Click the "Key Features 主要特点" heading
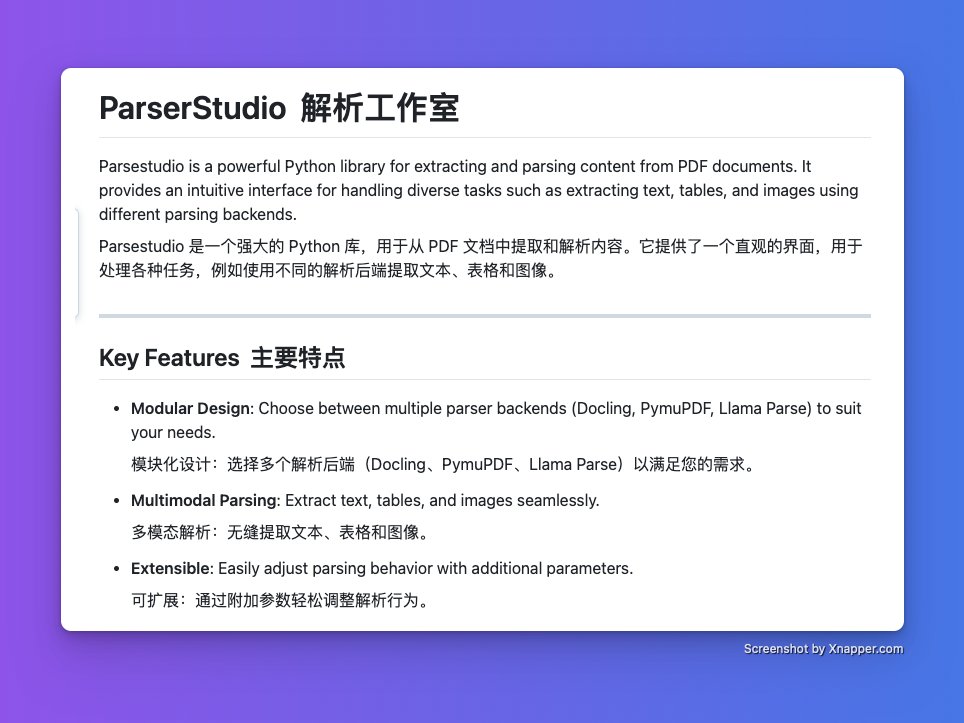This screenshot has height=723, width=964. click(222, 358)
